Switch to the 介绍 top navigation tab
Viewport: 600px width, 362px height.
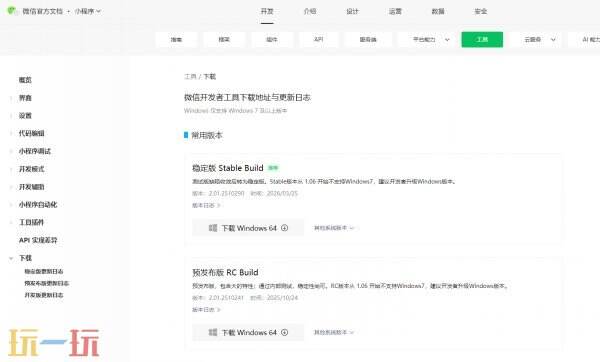tap(310, 11)
